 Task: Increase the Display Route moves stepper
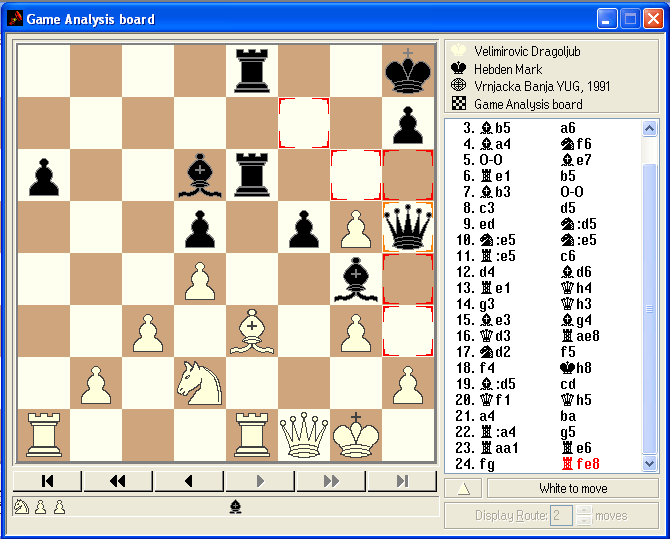tap(585, 510)
